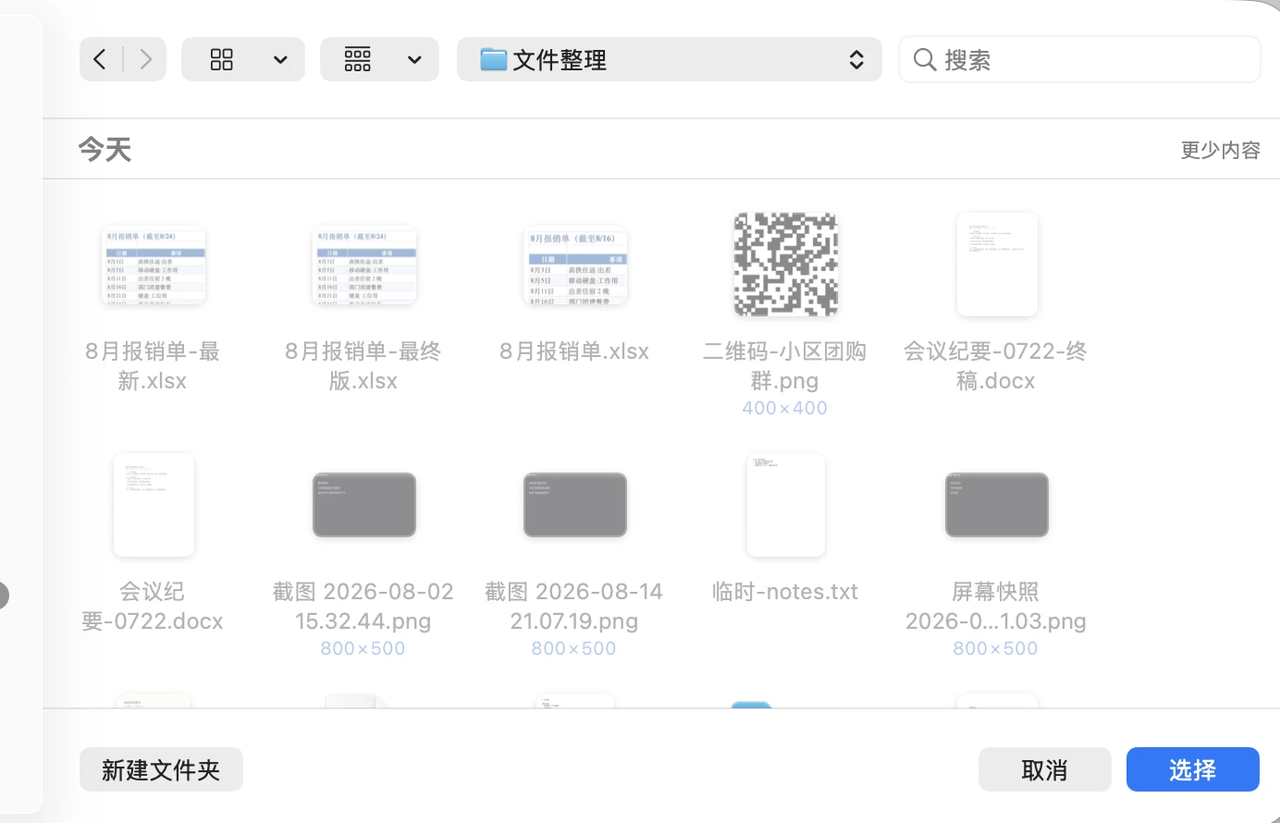Click the file name 8月报销单.xlsx
Screen dimensions: 1280x823
(575, 352)
